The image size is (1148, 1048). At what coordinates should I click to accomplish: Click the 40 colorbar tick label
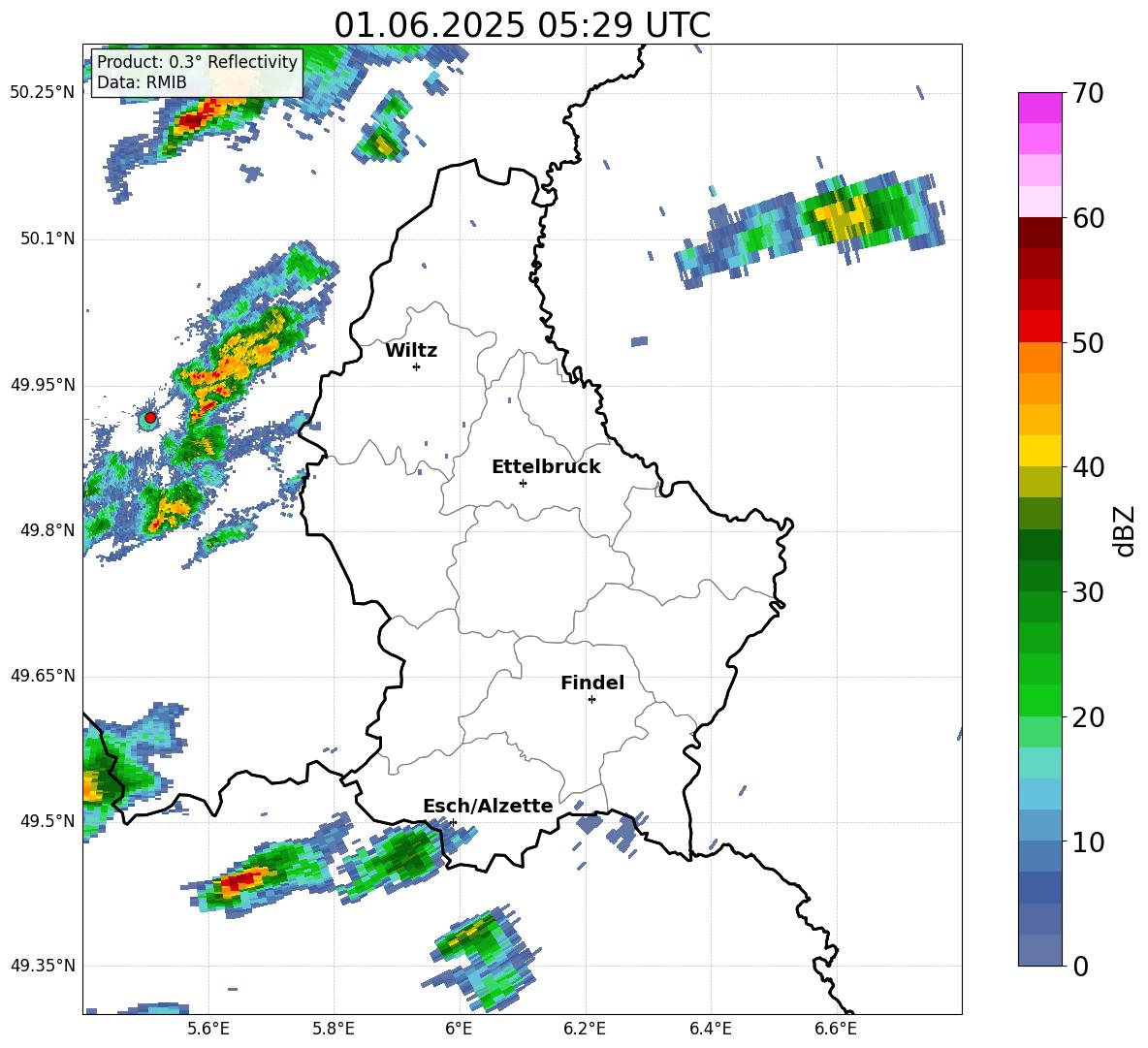pyautogui.click(x=1088, y=467)
